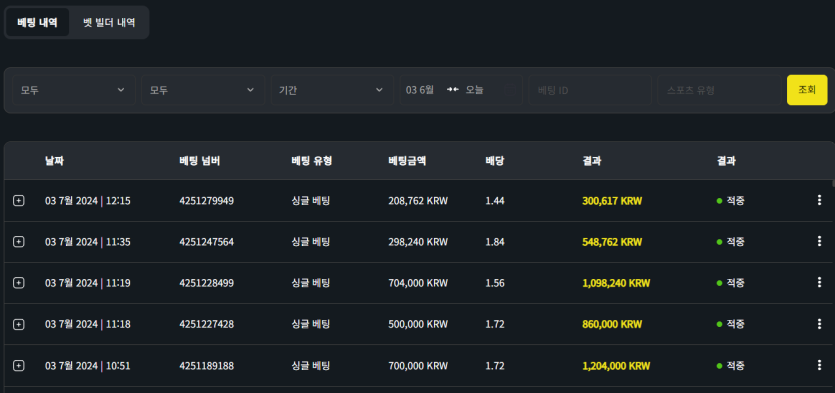Click the 배당 column header
The width and height of the screenshot is (835, 393).
[495, 161]
